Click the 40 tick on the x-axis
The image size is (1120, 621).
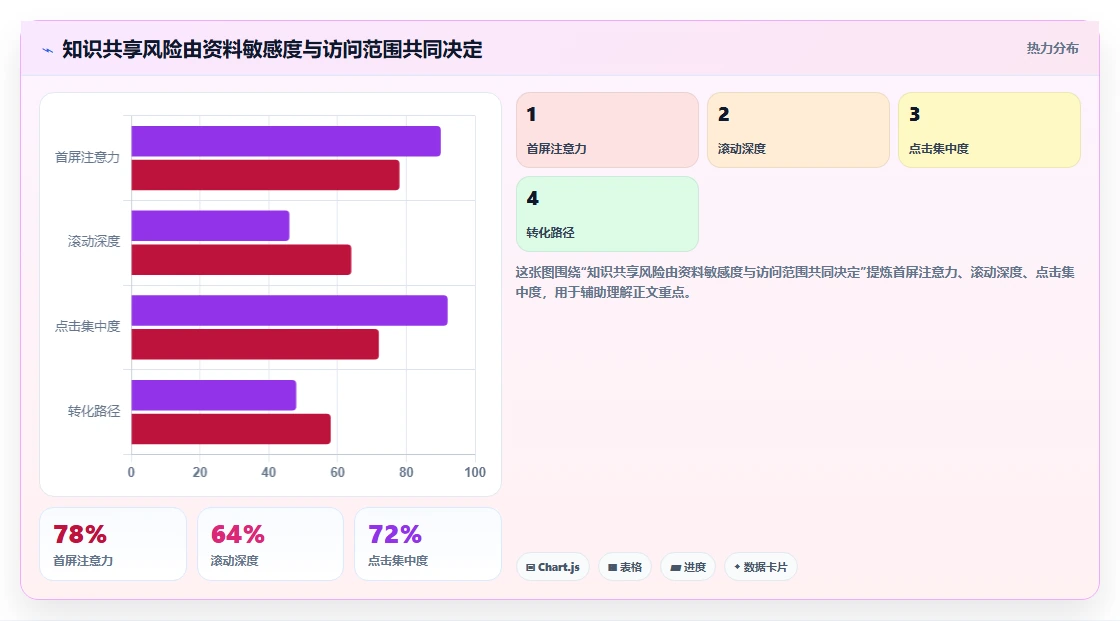point(269,472)
